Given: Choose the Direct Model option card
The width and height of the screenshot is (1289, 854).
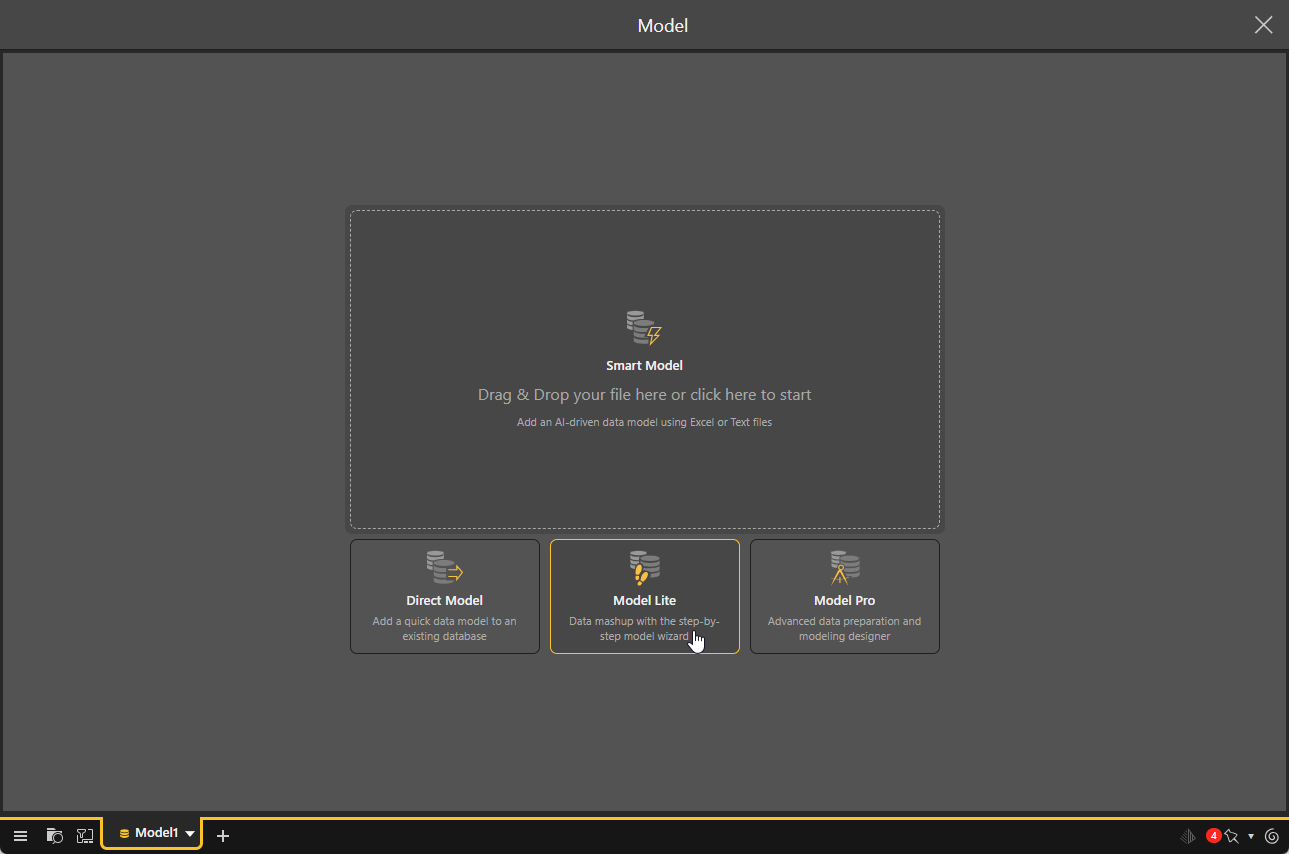Looking at the screenshot, I should pyautogui.click(x=444, y=597).
